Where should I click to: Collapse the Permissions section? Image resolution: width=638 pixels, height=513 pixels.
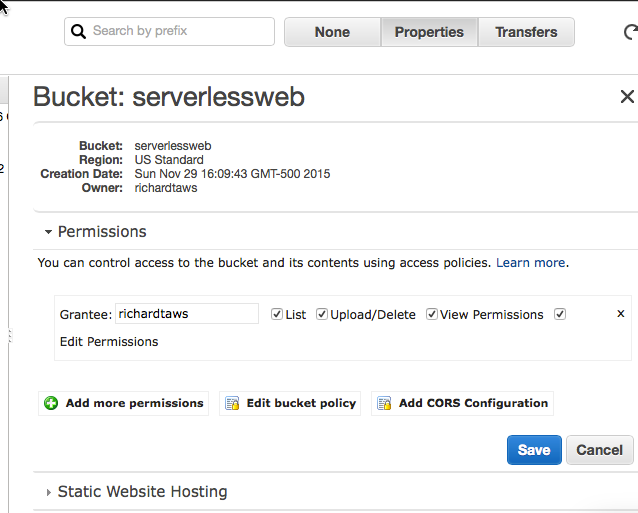point(48,232)
